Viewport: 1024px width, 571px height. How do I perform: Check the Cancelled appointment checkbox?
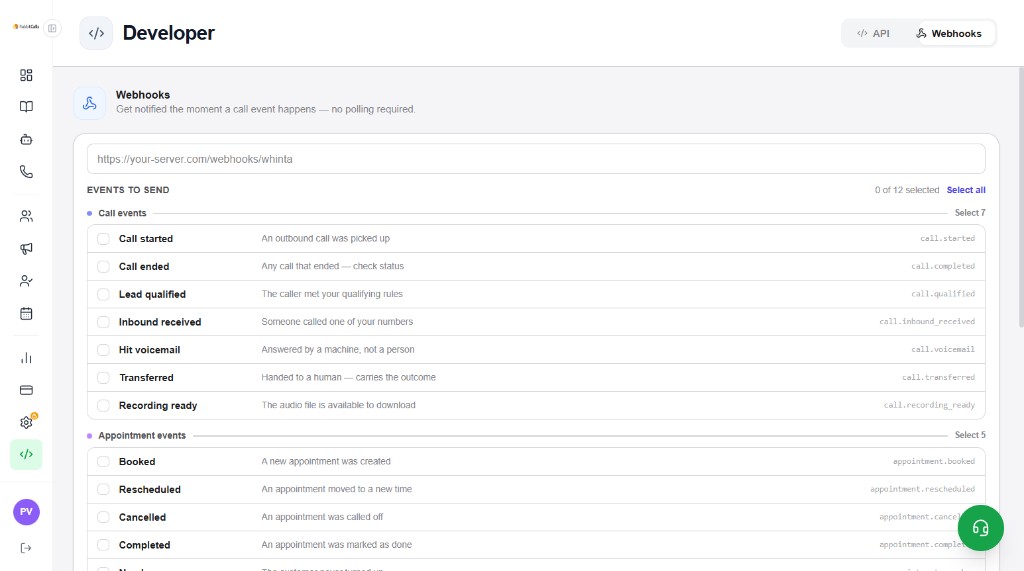click(x=103, y=517)
